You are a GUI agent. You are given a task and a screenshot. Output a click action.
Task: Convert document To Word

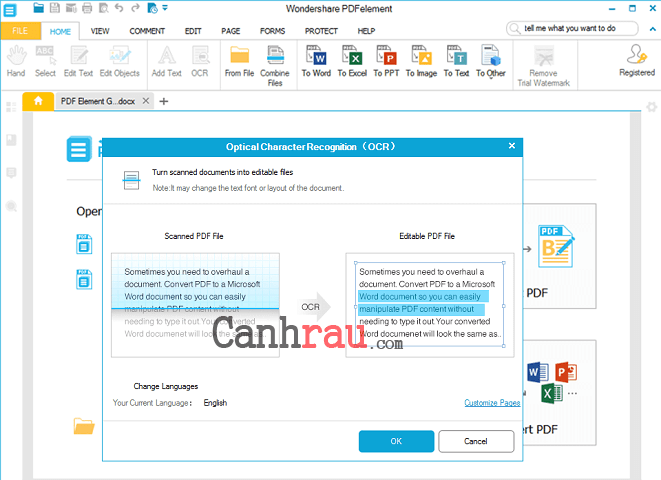[316, 62]
